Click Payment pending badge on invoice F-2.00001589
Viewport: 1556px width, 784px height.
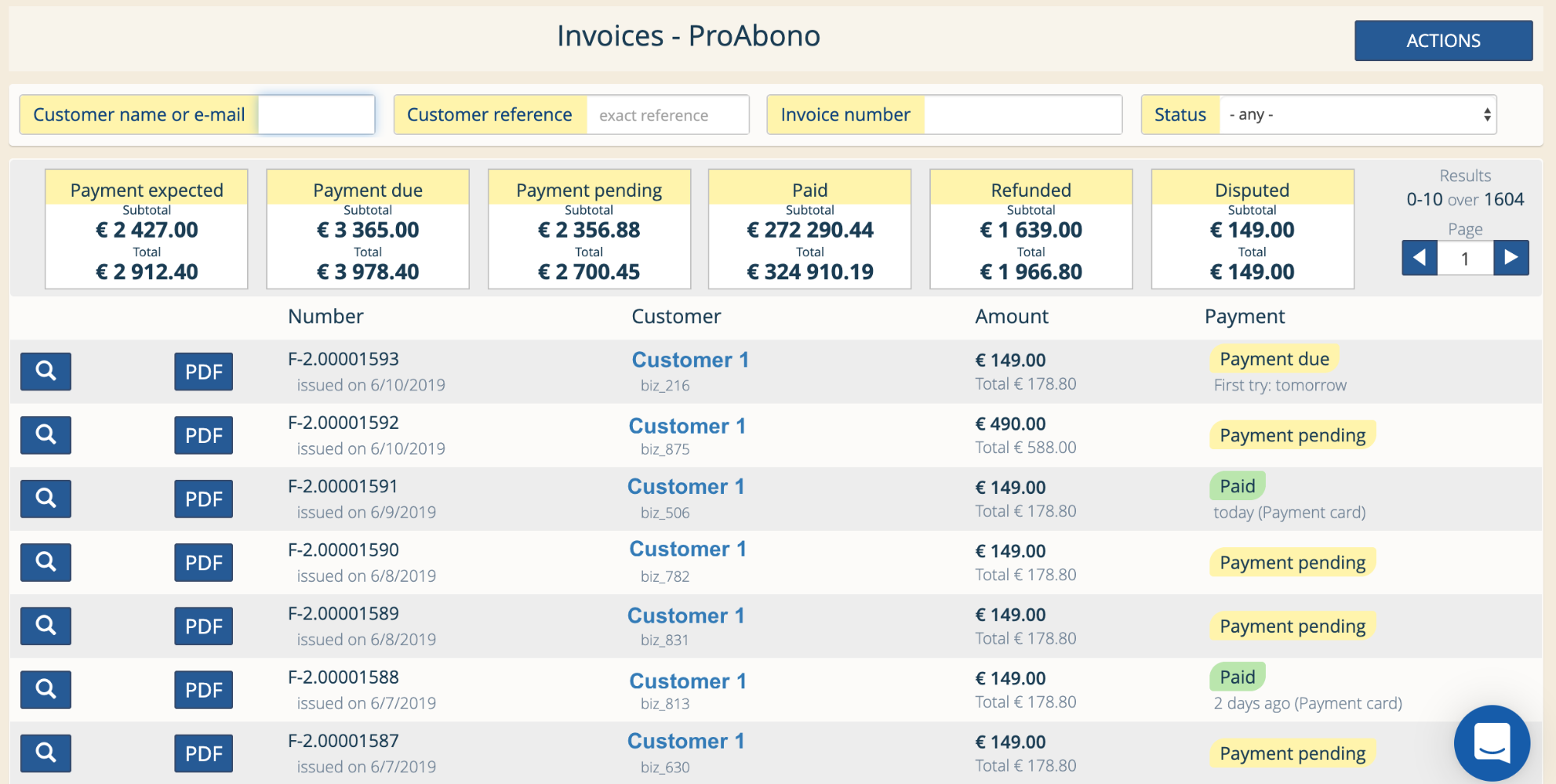pos(1292,626)
